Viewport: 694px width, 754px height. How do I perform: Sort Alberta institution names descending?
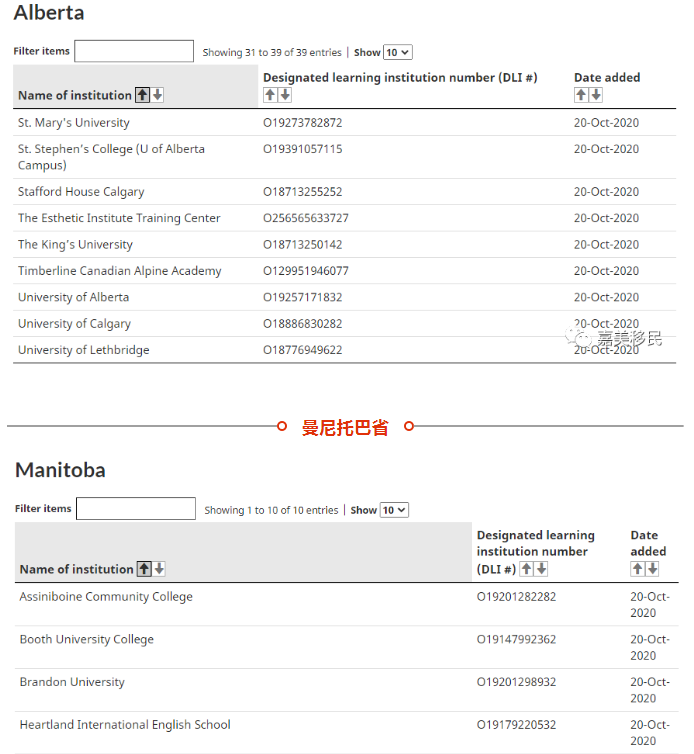[158, 95]
